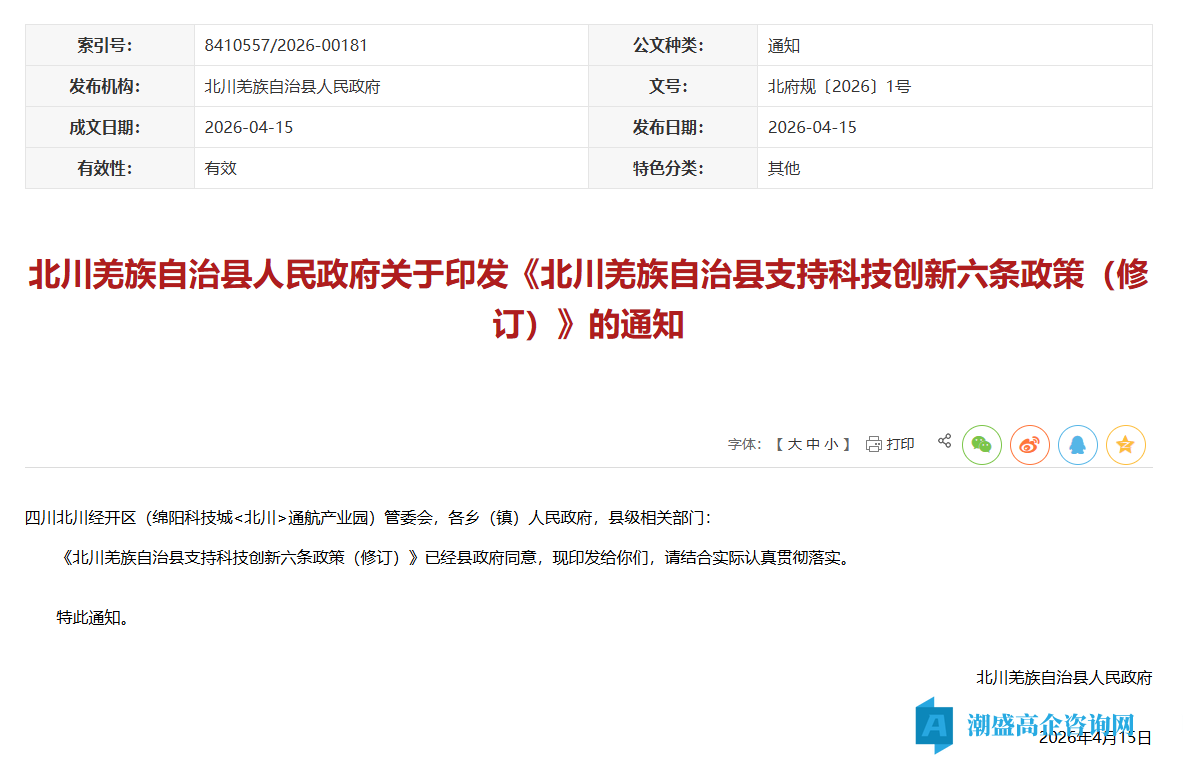Share to Weibo using the red icon
Viewport: 1183px width, 760px height.
pos(1030,445)
